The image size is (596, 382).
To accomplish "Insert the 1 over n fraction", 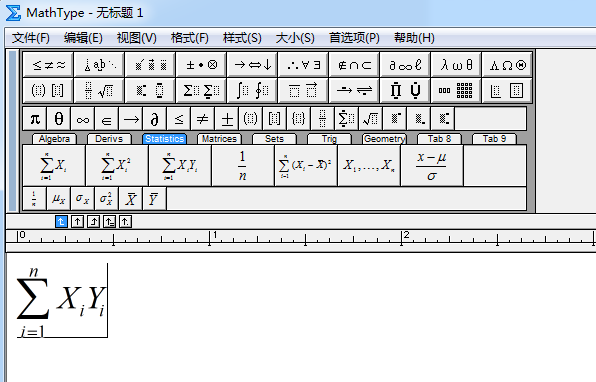I will 243,166.
